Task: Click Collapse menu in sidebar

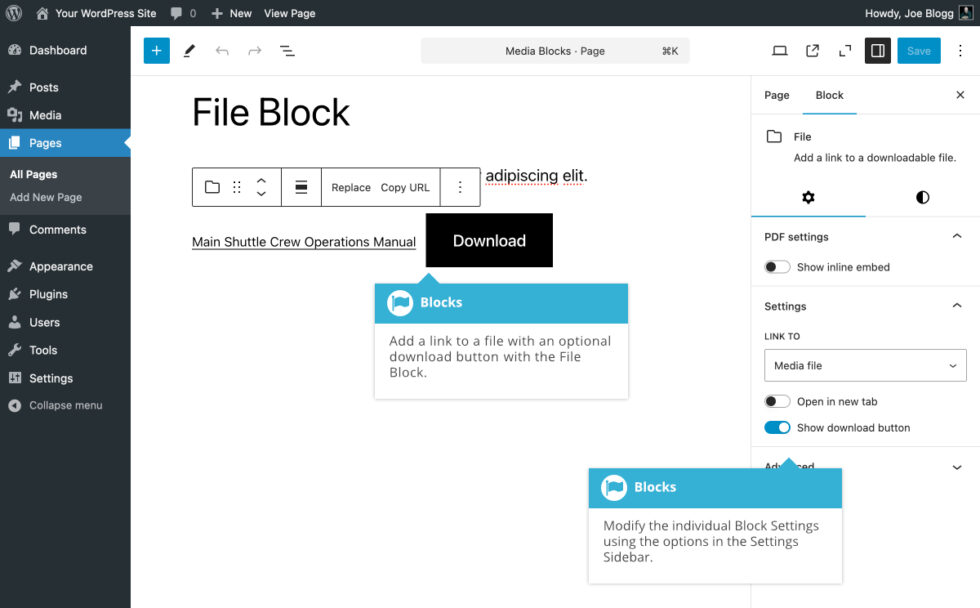Action: coord(65,405)
